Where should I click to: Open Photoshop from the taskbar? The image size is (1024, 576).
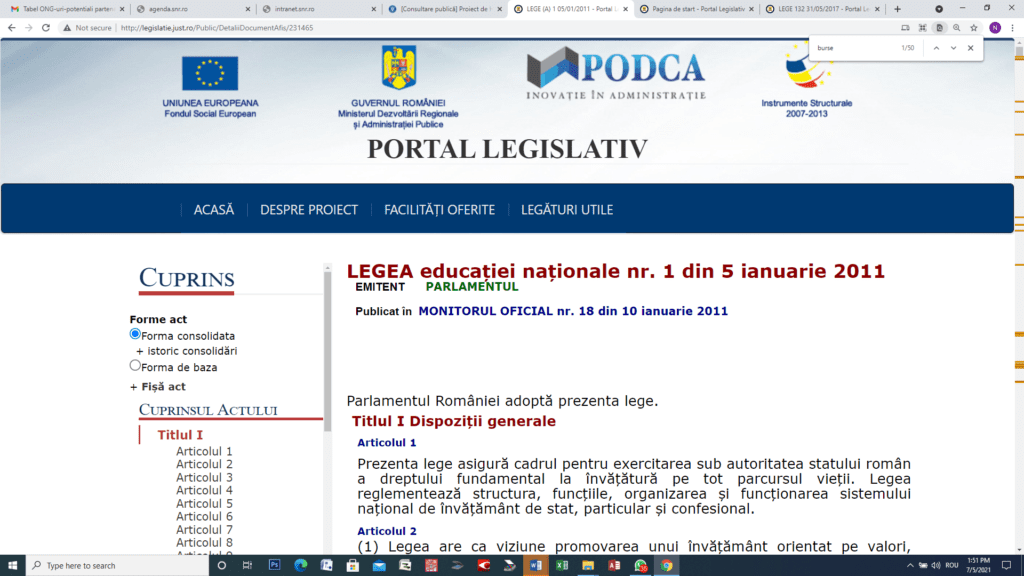click(274, 566)
